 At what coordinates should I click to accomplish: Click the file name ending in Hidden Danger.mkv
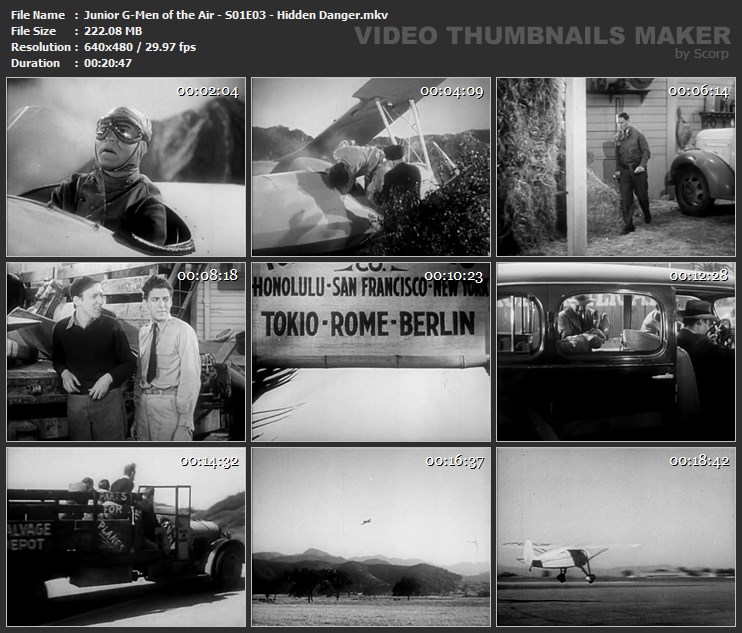[x=236, y=15]
